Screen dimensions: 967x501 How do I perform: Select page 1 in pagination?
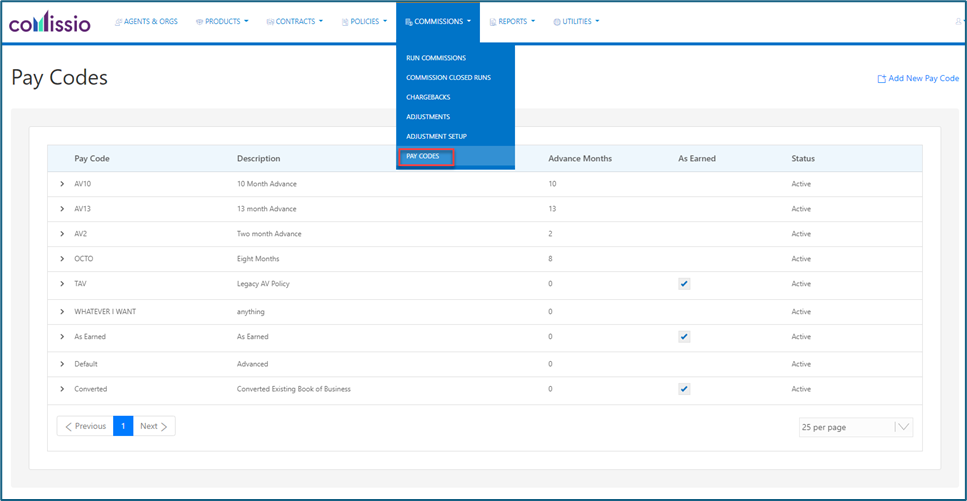tap(123, 426)
